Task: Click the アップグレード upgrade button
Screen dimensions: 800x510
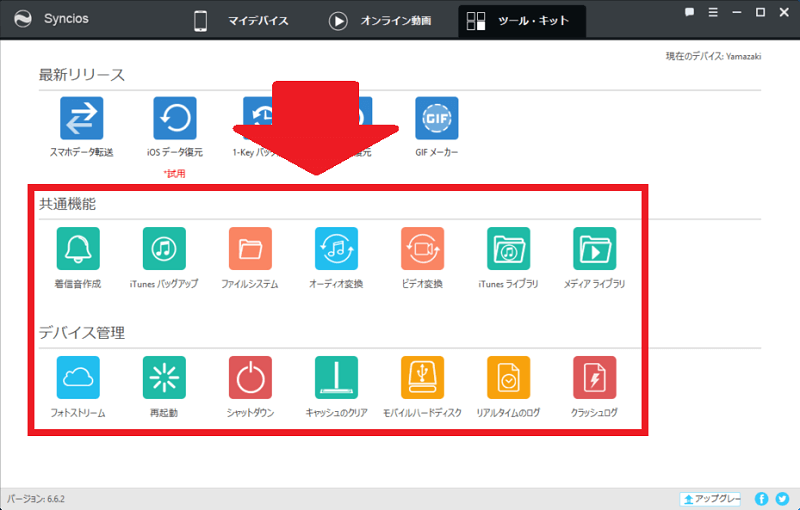Action: [x=710, y=499]
